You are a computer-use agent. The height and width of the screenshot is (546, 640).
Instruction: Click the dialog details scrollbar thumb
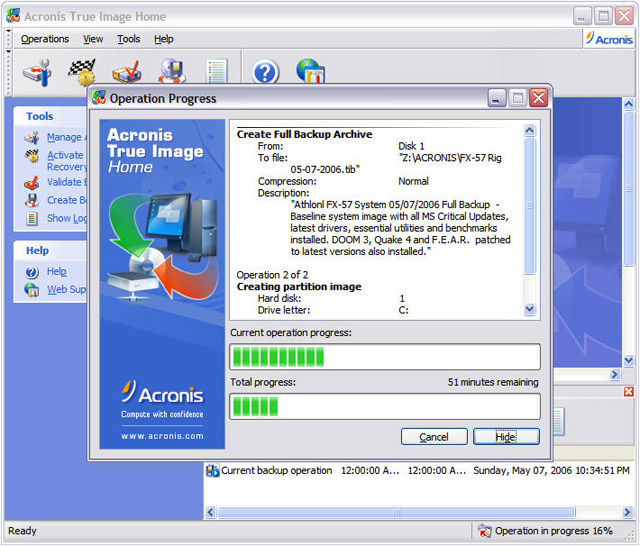(x=529, y=206)
